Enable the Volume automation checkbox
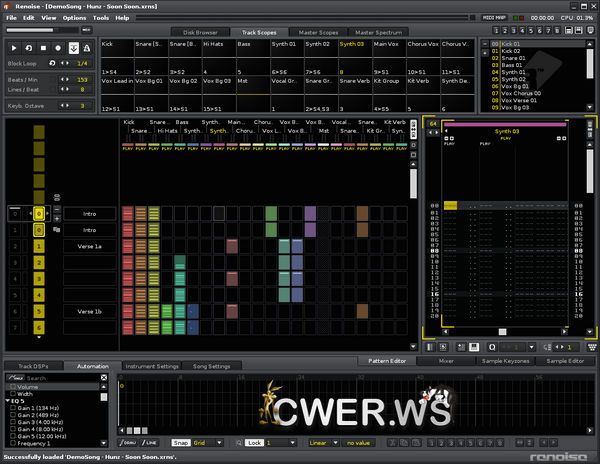Image resolution: width=600 pixels, height=464 pixels. coord(12,386)
